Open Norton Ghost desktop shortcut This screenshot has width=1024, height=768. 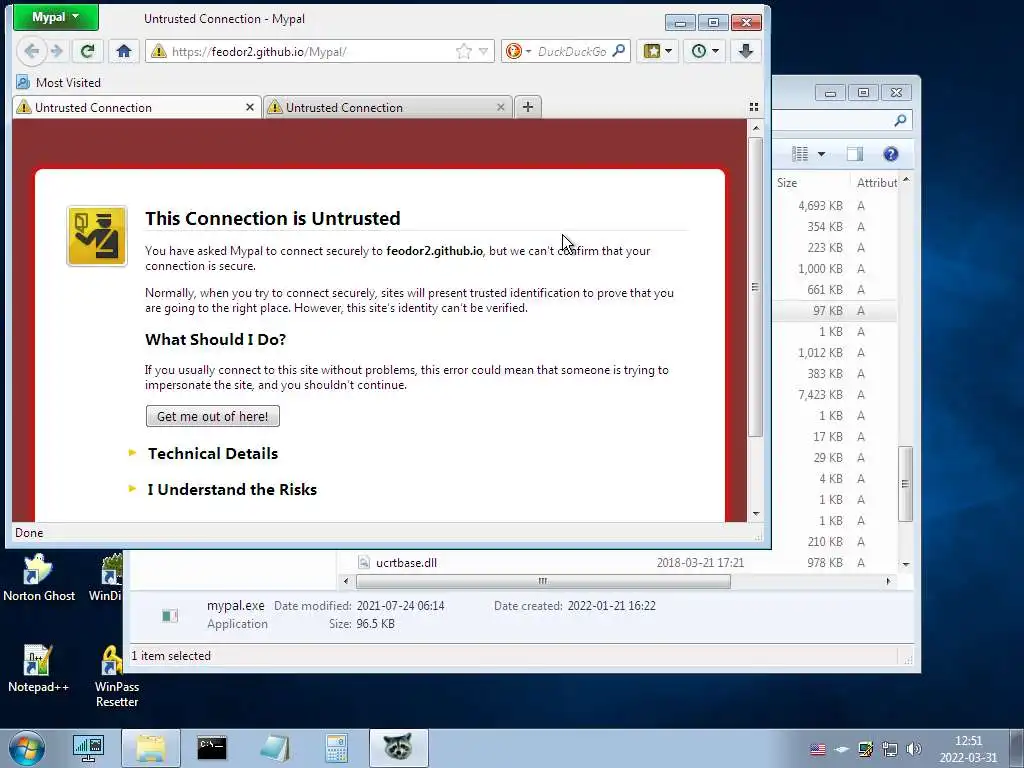(x=39, y=578)
